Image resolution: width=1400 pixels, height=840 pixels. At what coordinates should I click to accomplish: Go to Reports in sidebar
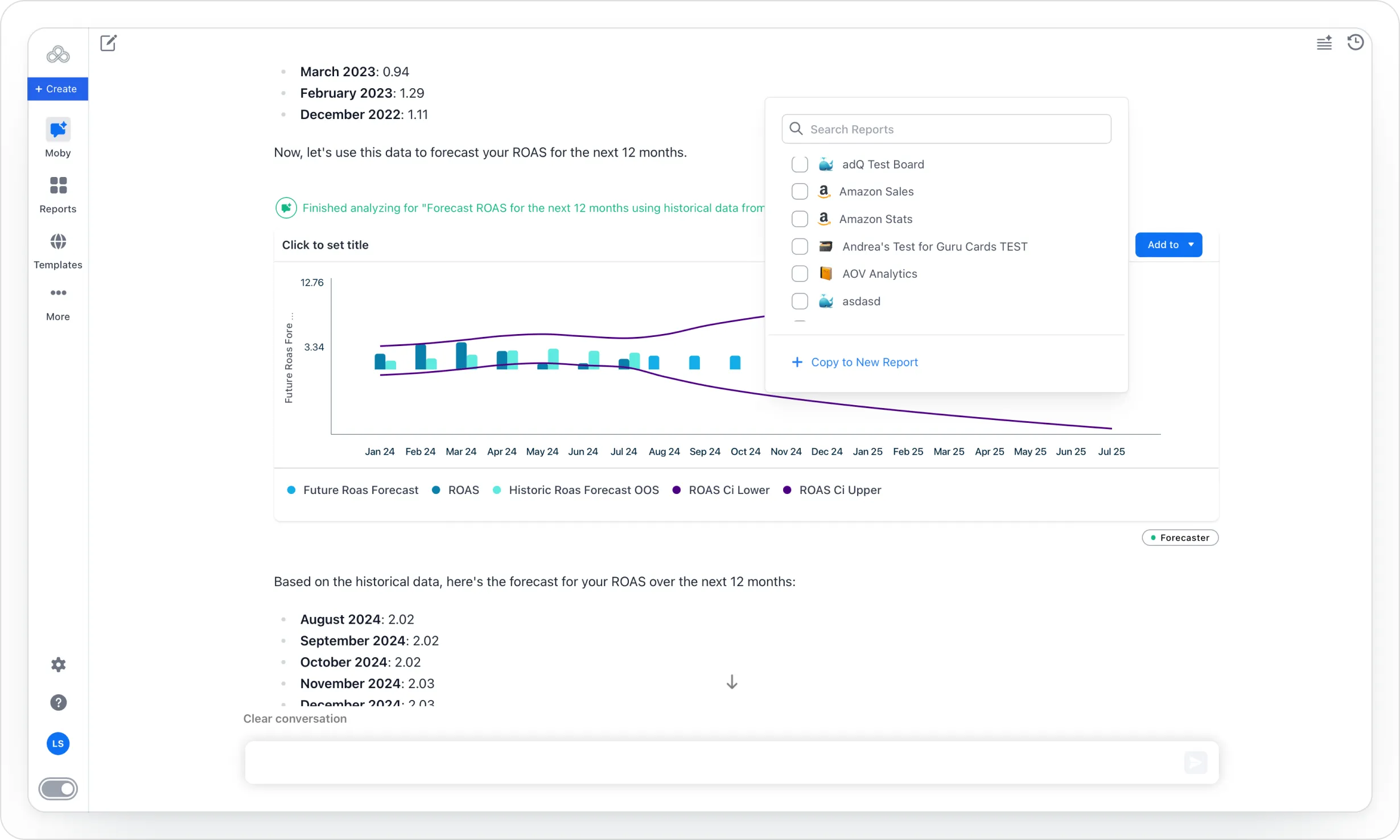pyautogui.click(x=58, y=194)
